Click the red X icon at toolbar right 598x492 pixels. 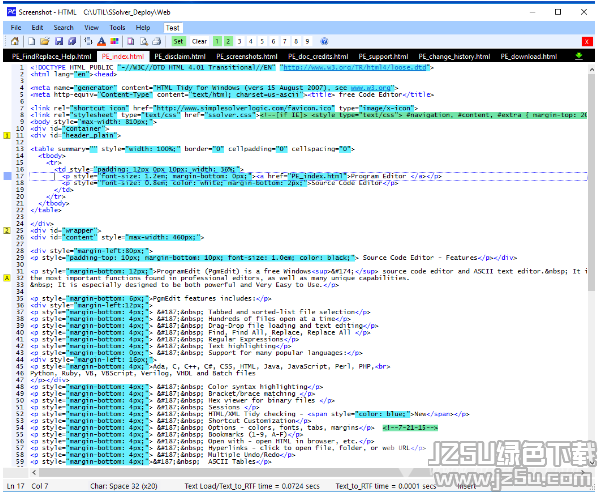587,41
